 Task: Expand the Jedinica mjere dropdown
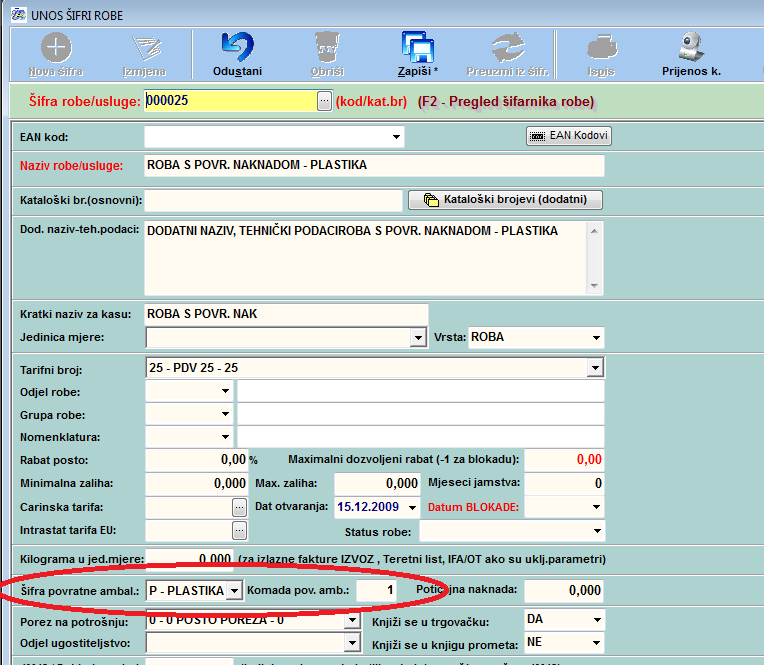418,337
